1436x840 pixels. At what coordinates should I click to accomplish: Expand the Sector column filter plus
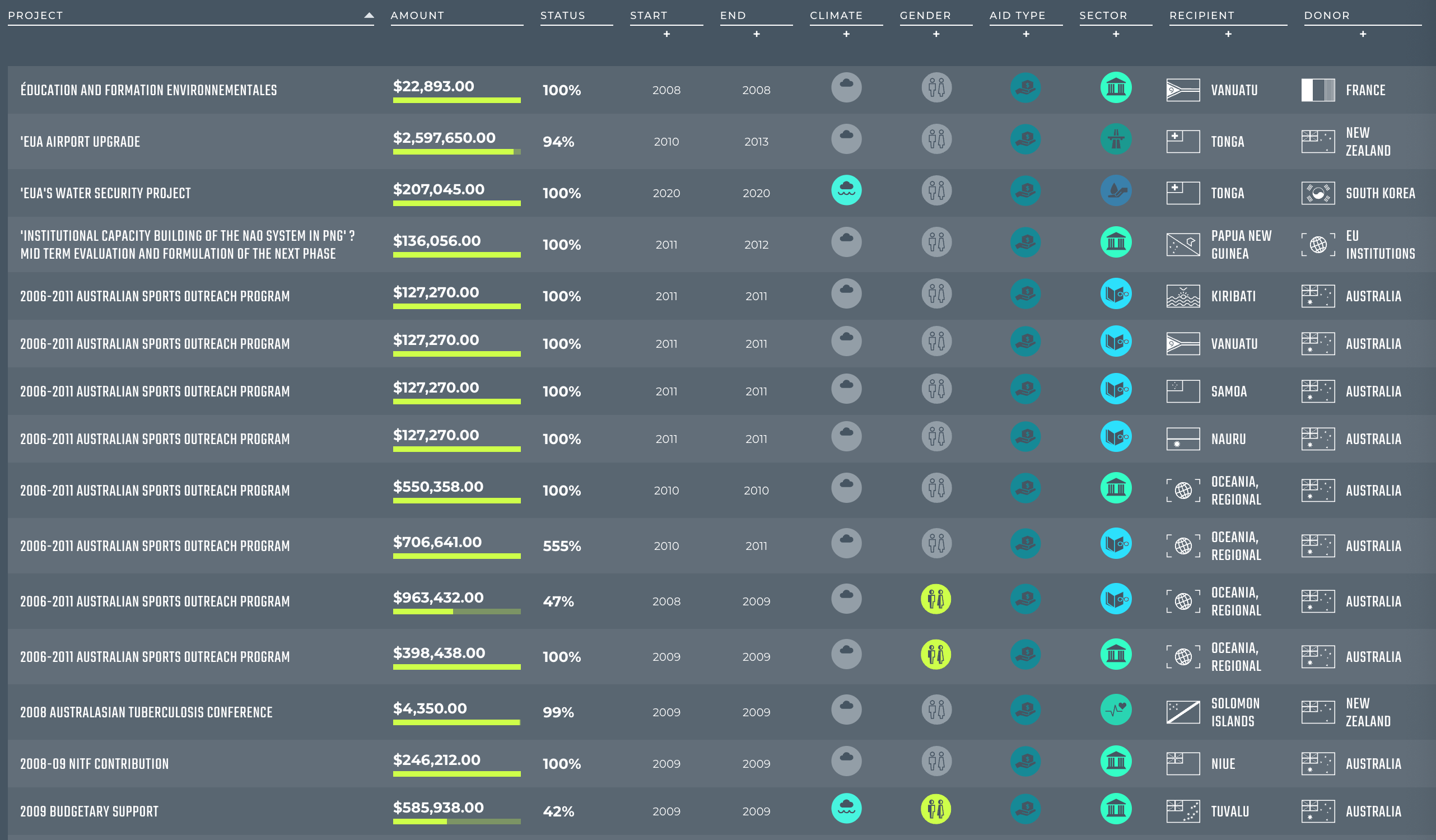click(x=1116, y=34)
